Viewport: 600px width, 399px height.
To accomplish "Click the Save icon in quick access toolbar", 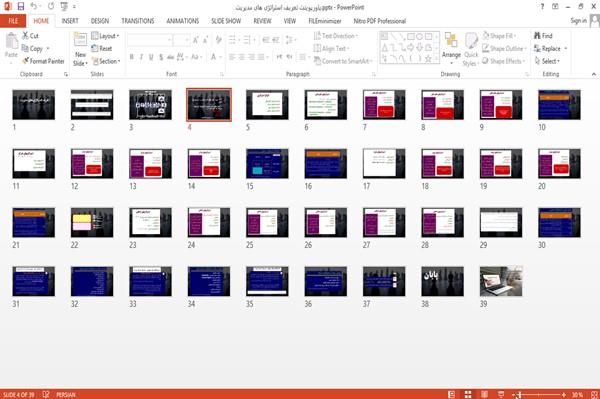I will (x=21, y=6).
